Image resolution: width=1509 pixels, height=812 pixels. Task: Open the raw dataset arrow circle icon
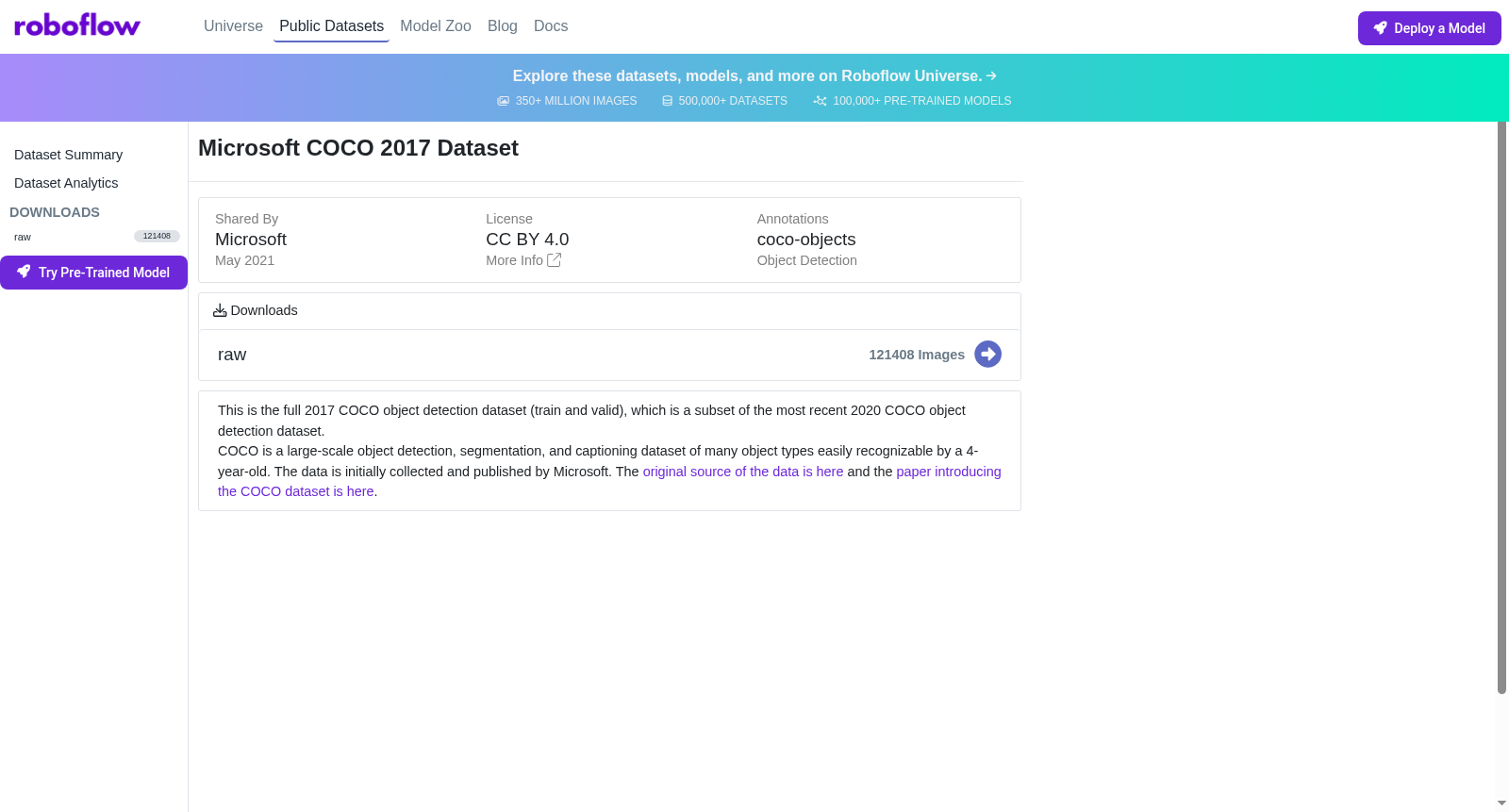tap(987, 354)
